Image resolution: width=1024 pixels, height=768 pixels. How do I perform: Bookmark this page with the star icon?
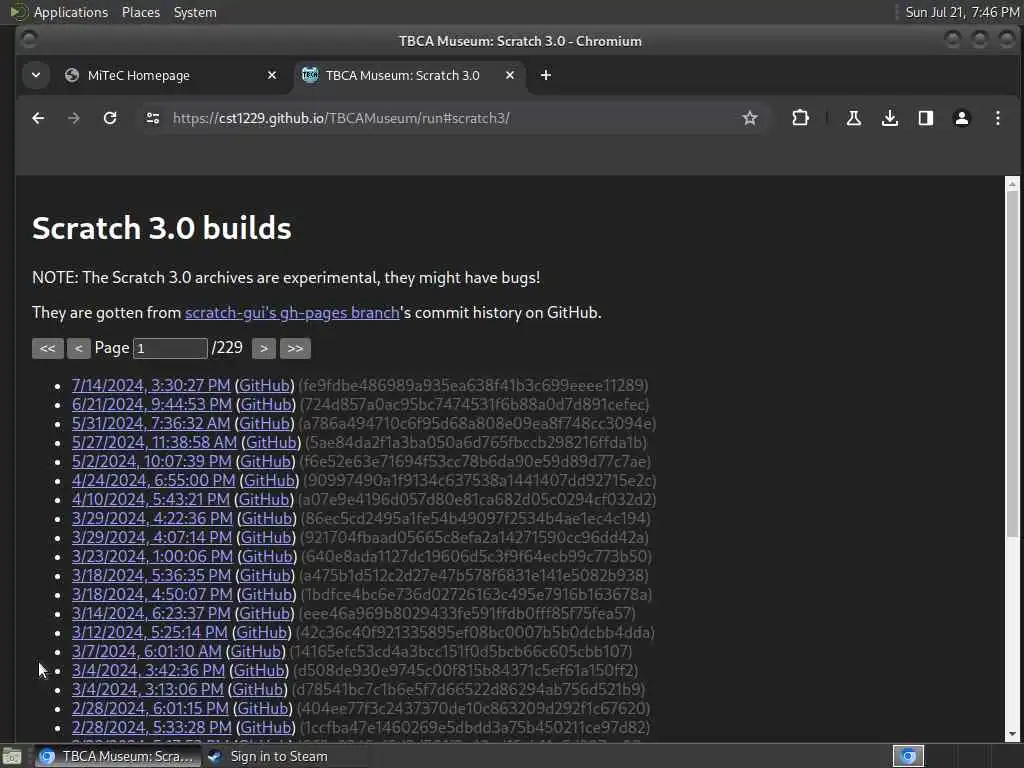750,118
